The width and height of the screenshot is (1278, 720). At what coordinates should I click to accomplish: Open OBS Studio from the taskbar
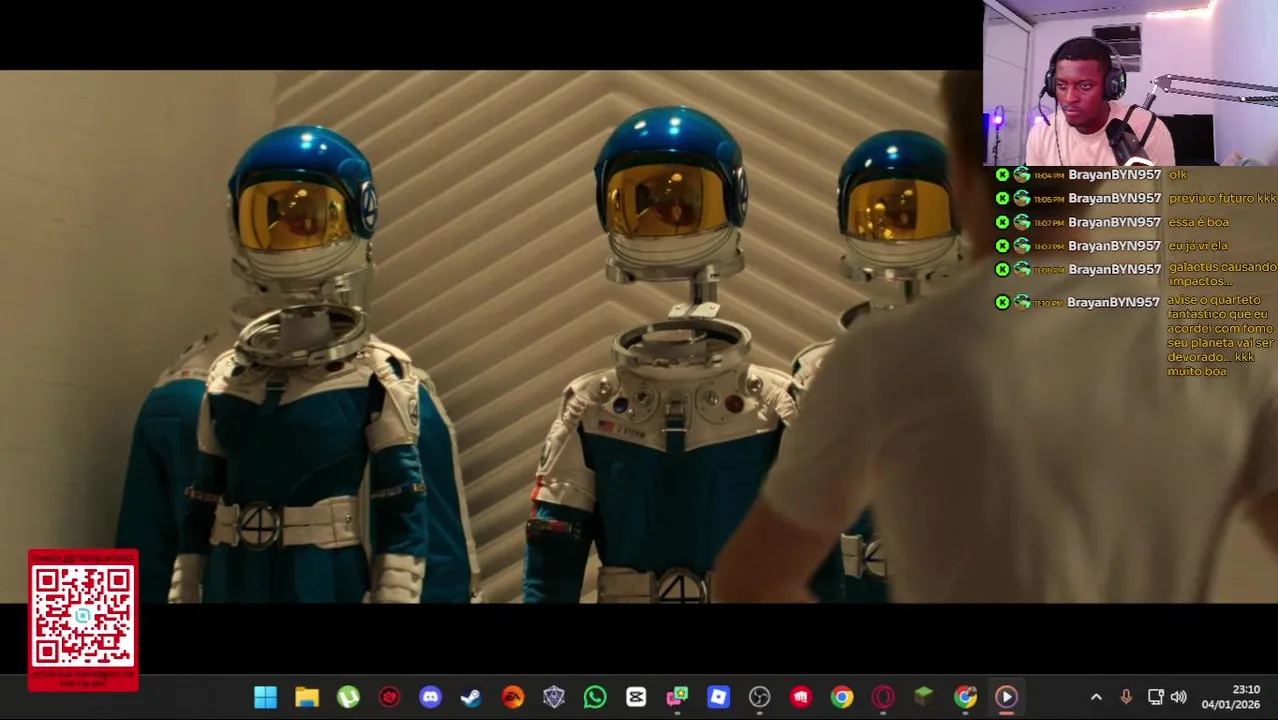click(x=759, y=697)
